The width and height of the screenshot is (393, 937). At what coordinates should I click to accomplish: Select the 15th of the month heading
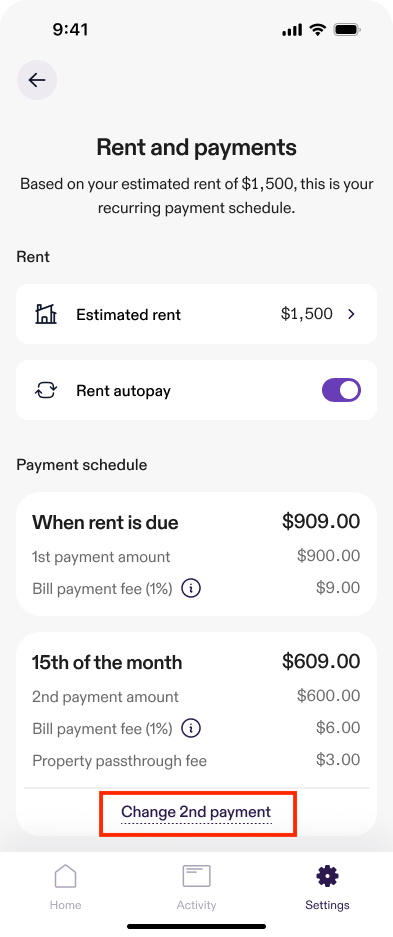(x=107, y=662)
